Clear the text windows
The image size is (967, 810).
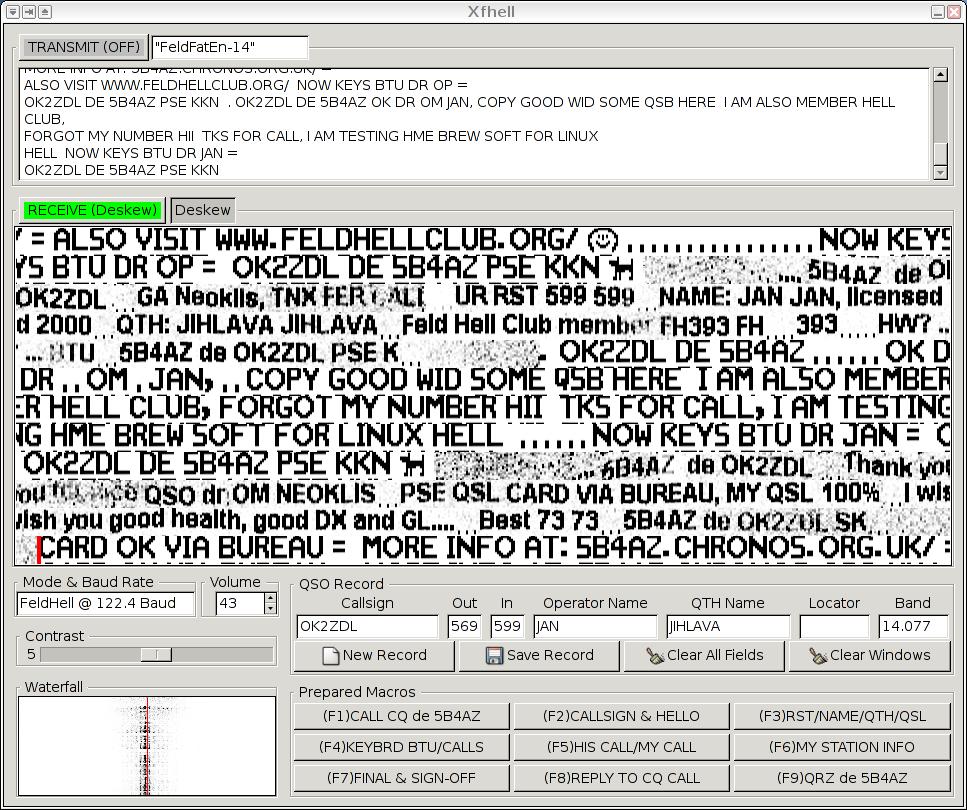[x=869, y=656]
